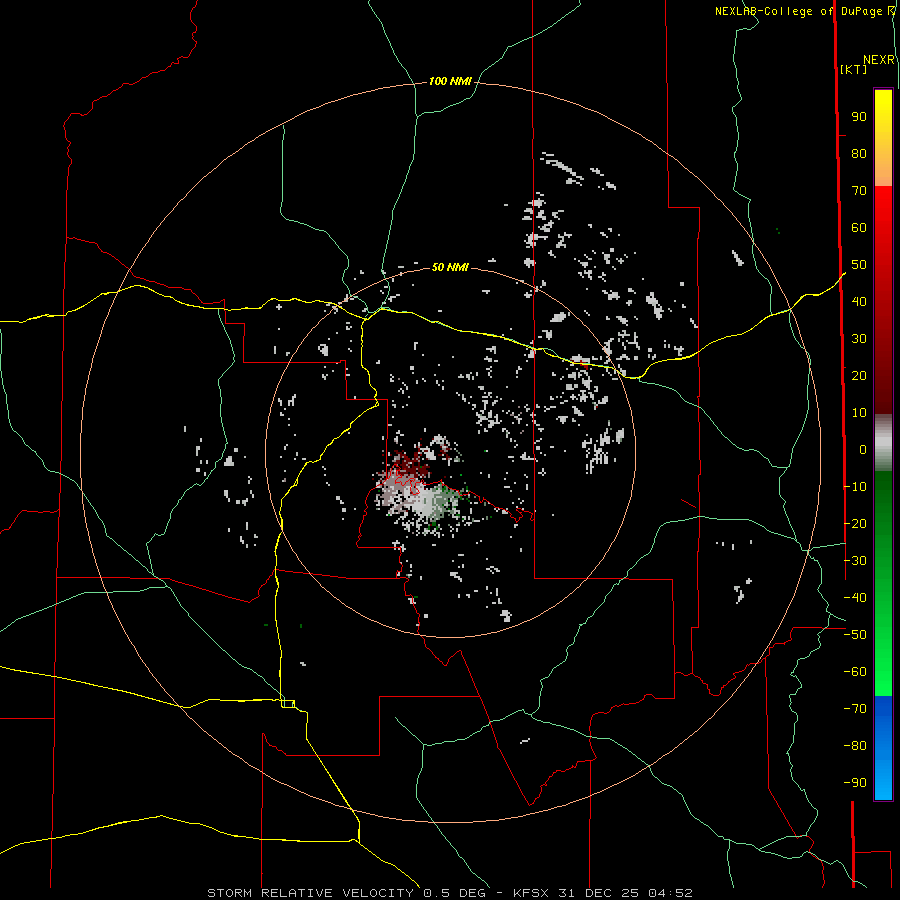The width and height of the screenshot is (900, 900).
Task: Select the 50 value on the velocity scale
Action: [x=859, y=265]
